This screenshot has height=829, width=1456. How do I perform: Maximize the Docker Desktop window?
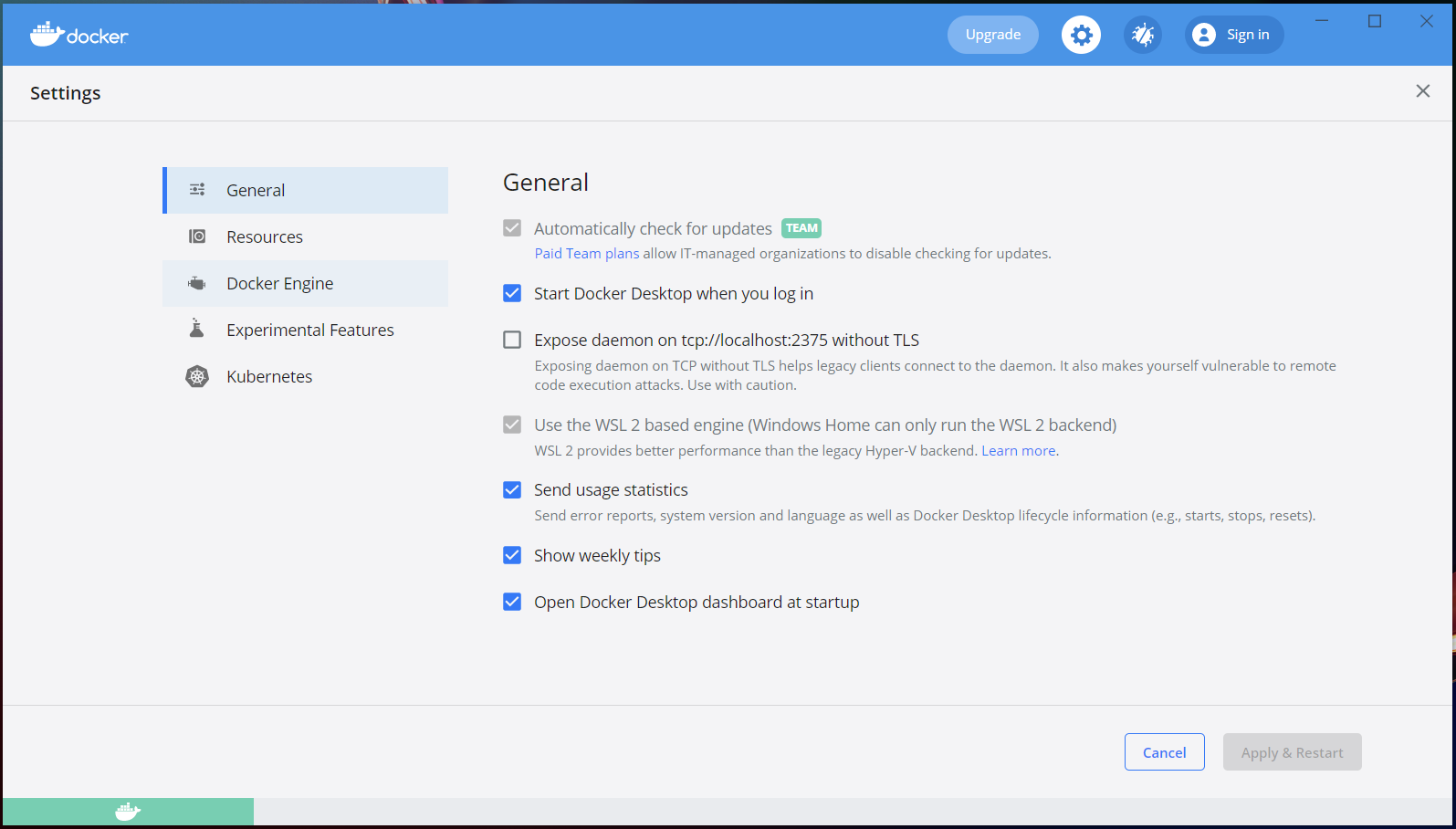(x=1375, y=21)
